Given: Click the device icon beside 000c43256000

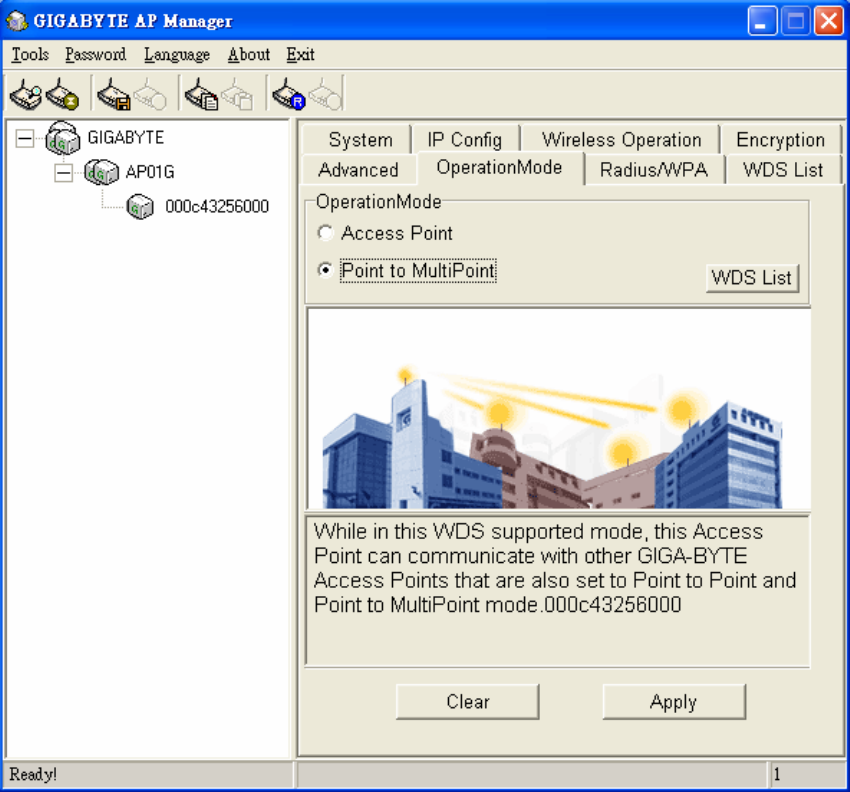Looking at the screenshot, I should coord(140,207).
